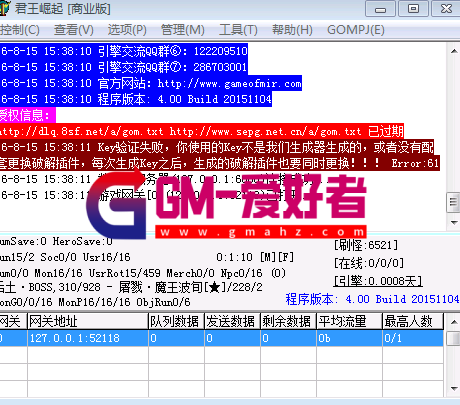The height and width of the screenshot is (405, 460).
Task: Click the 队列数据 column header
Action: [176, 321]
